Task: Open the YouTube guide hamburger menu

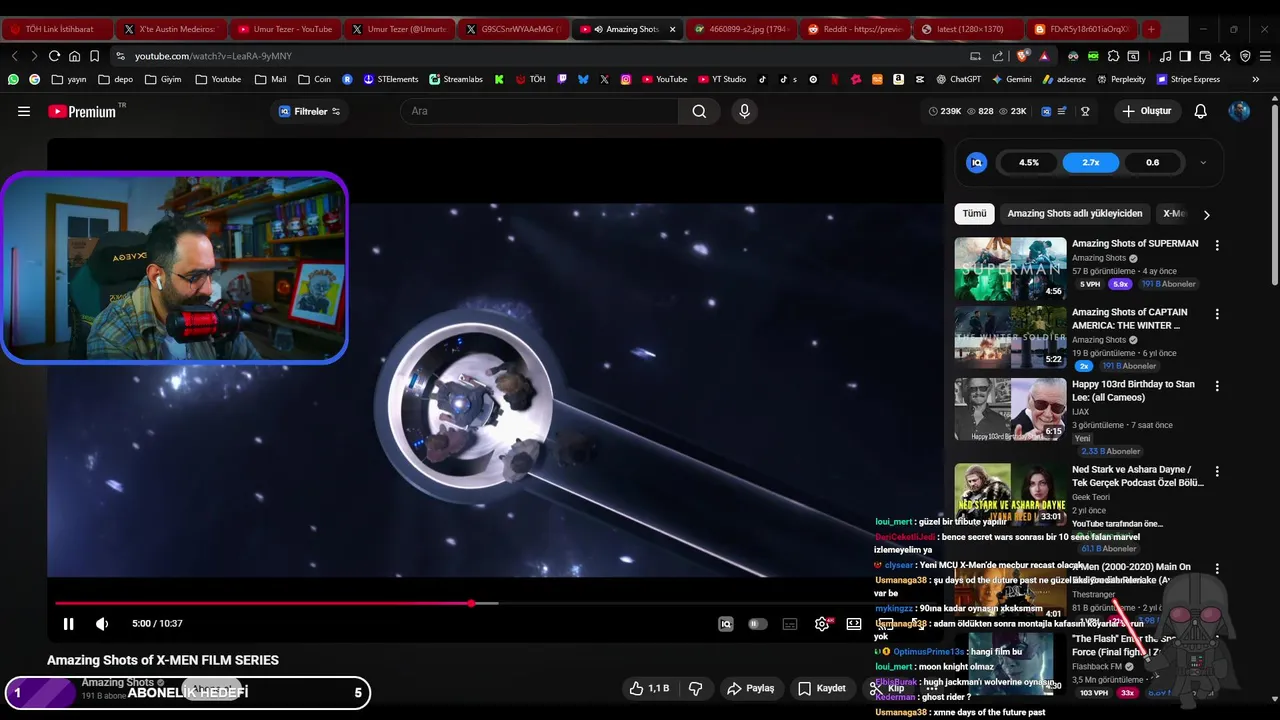Action: tap(24, 111)
